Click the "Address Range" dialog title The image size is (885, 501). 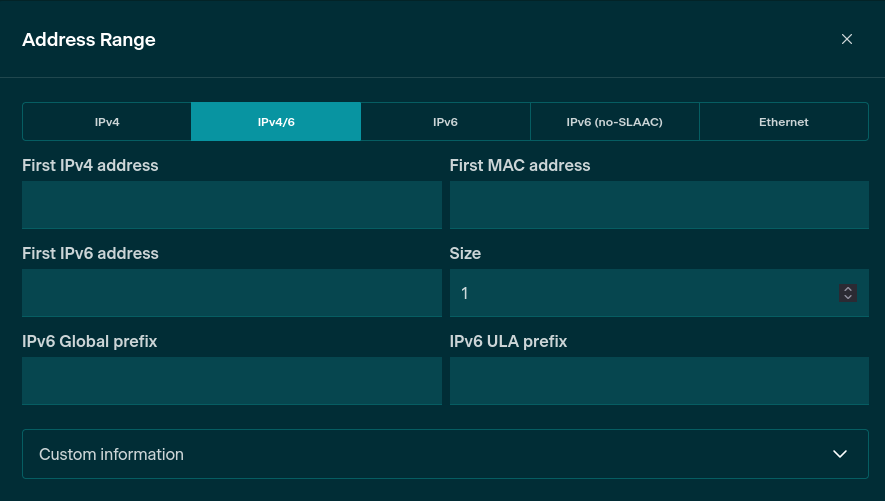coord(88,40)
